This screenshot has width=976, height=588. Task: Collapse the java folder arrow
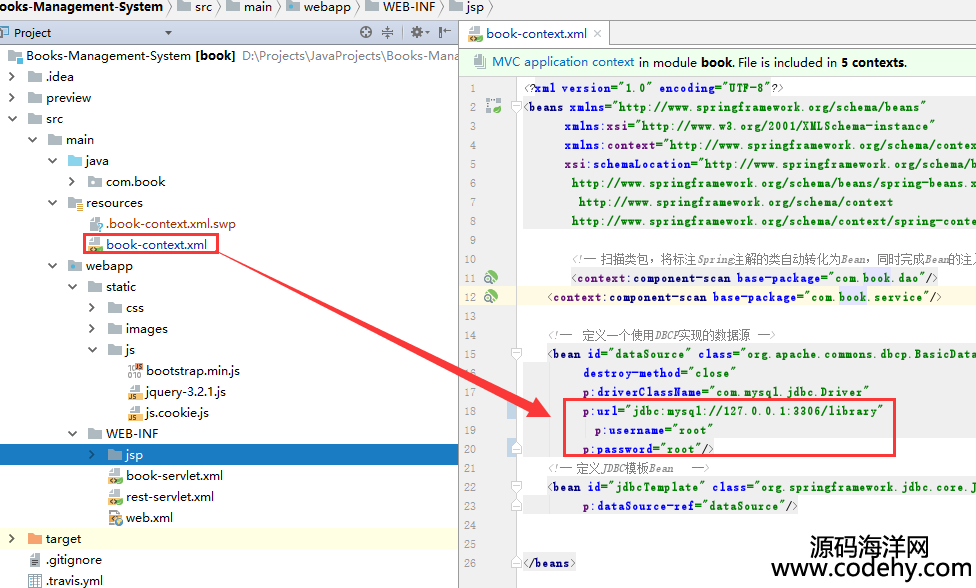(52, 161)
